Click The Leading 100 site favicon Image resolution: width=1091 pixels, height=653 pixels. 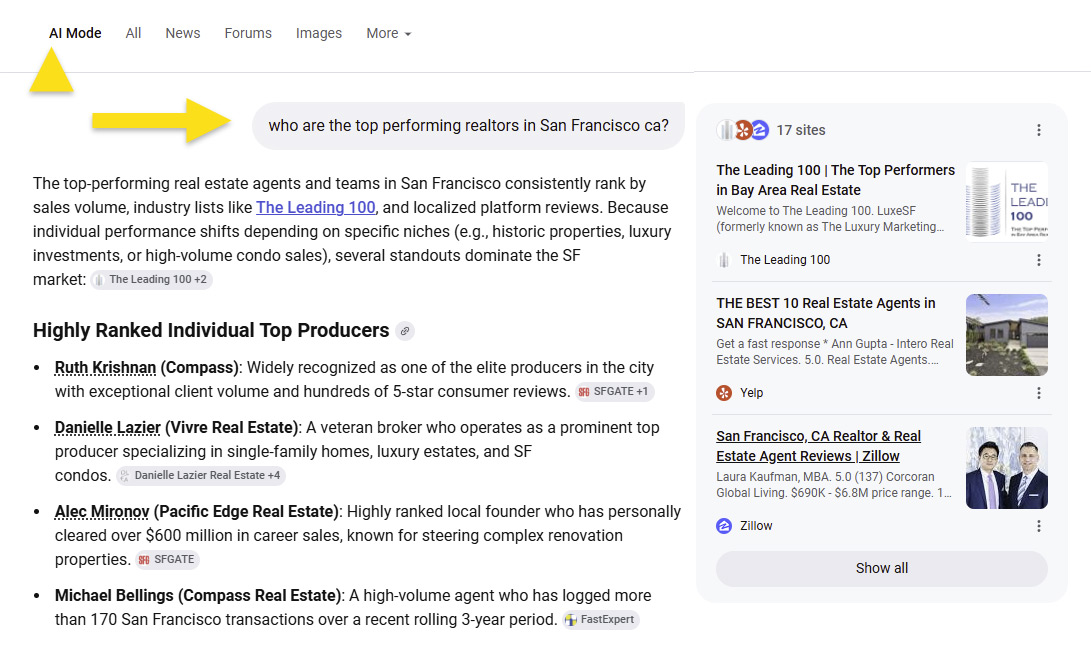724,260
